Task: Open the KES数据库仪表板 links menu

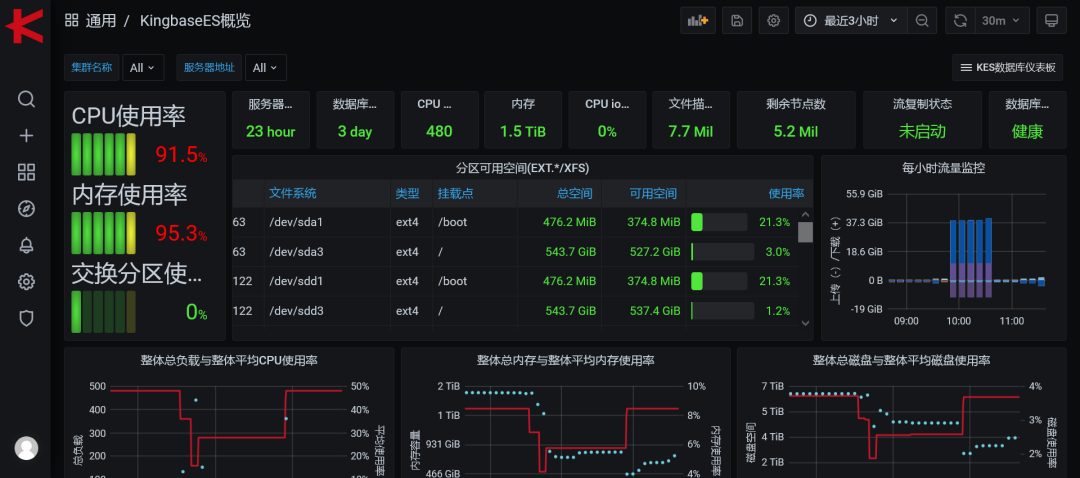Action: 1008,67
